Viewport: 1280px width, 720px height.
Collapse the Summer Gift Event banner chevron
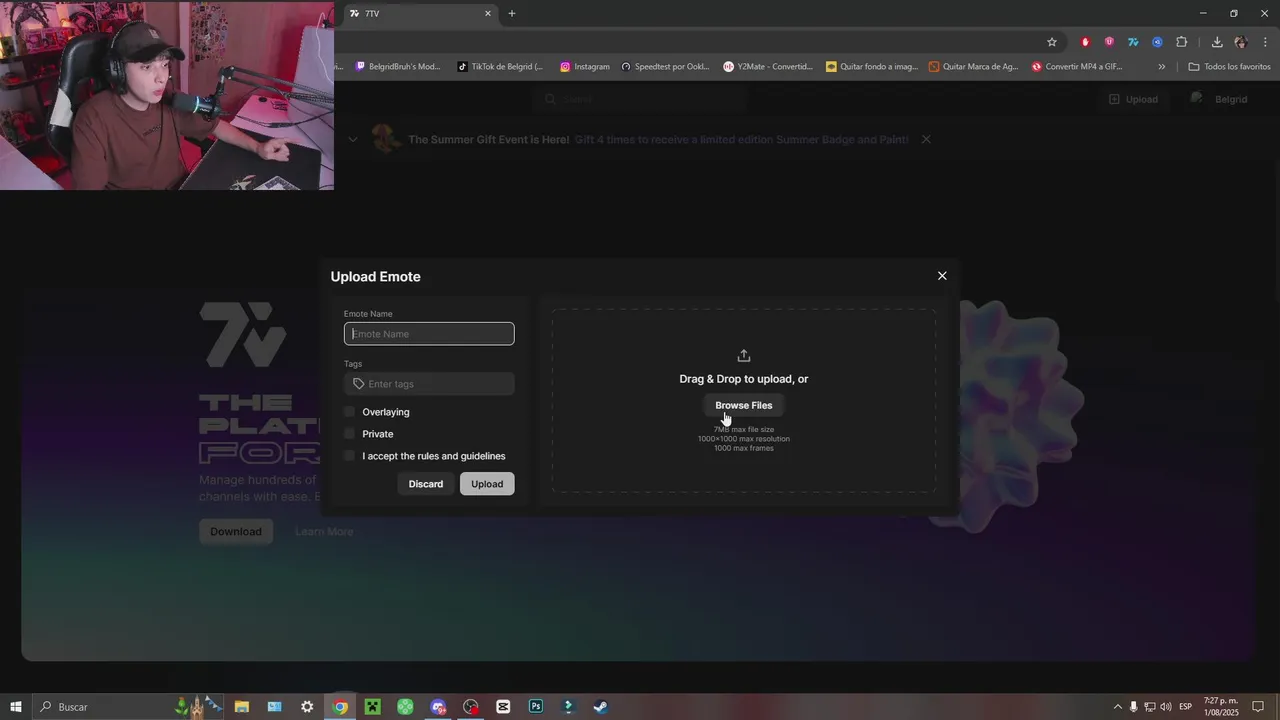coord(352,139)
